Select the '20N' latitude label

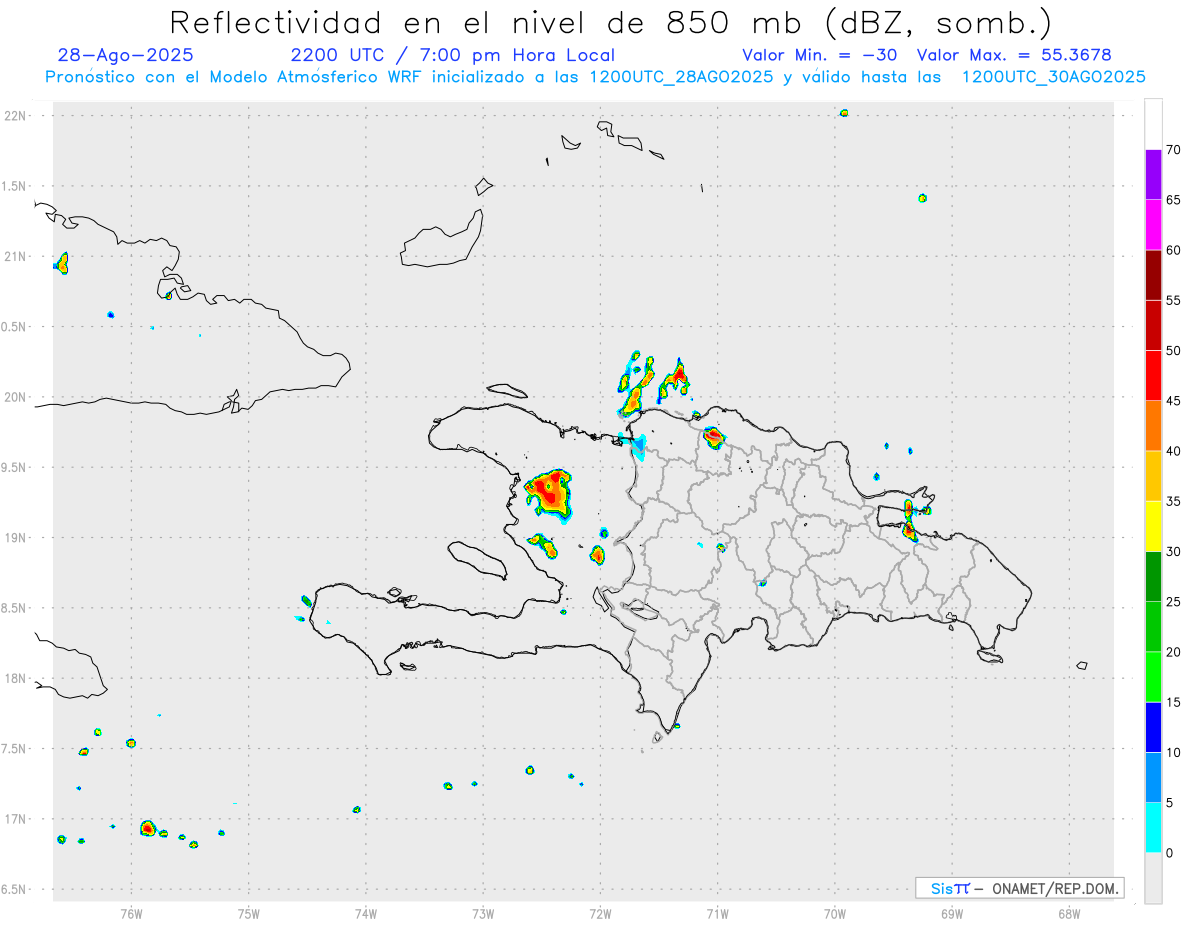15,397
